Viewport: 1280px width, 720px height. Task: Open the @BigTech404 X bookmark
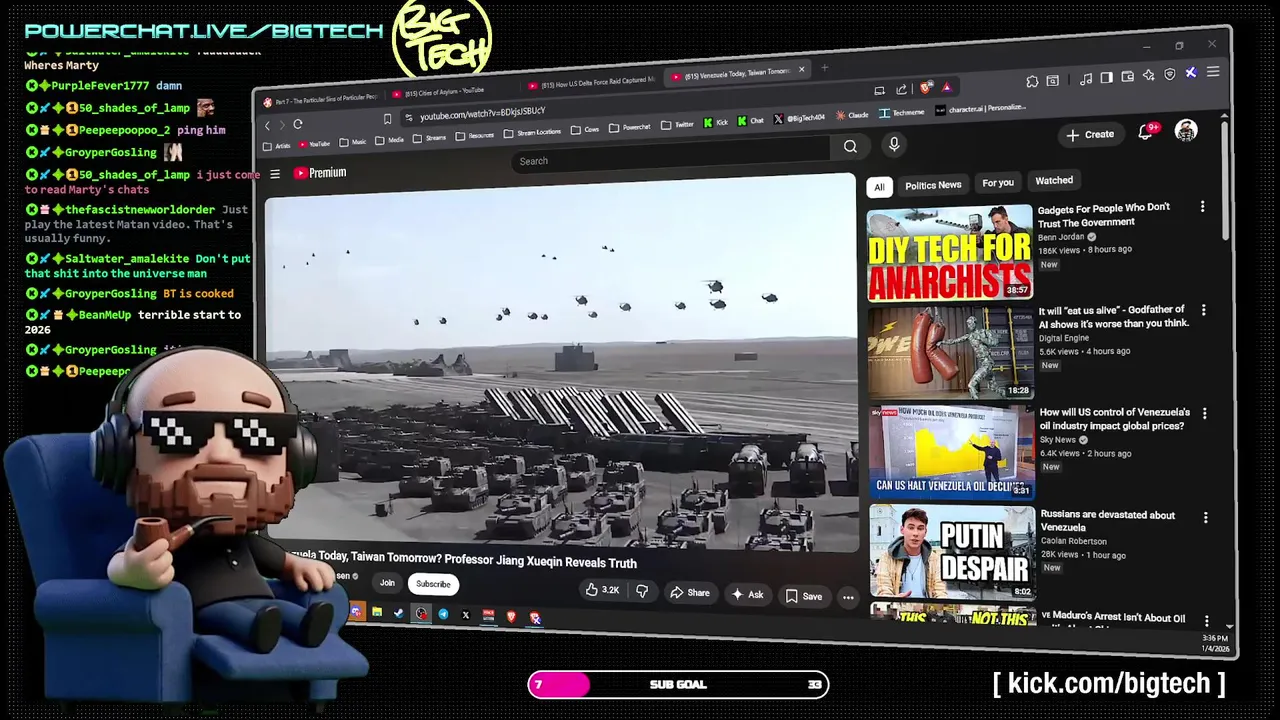800,118
